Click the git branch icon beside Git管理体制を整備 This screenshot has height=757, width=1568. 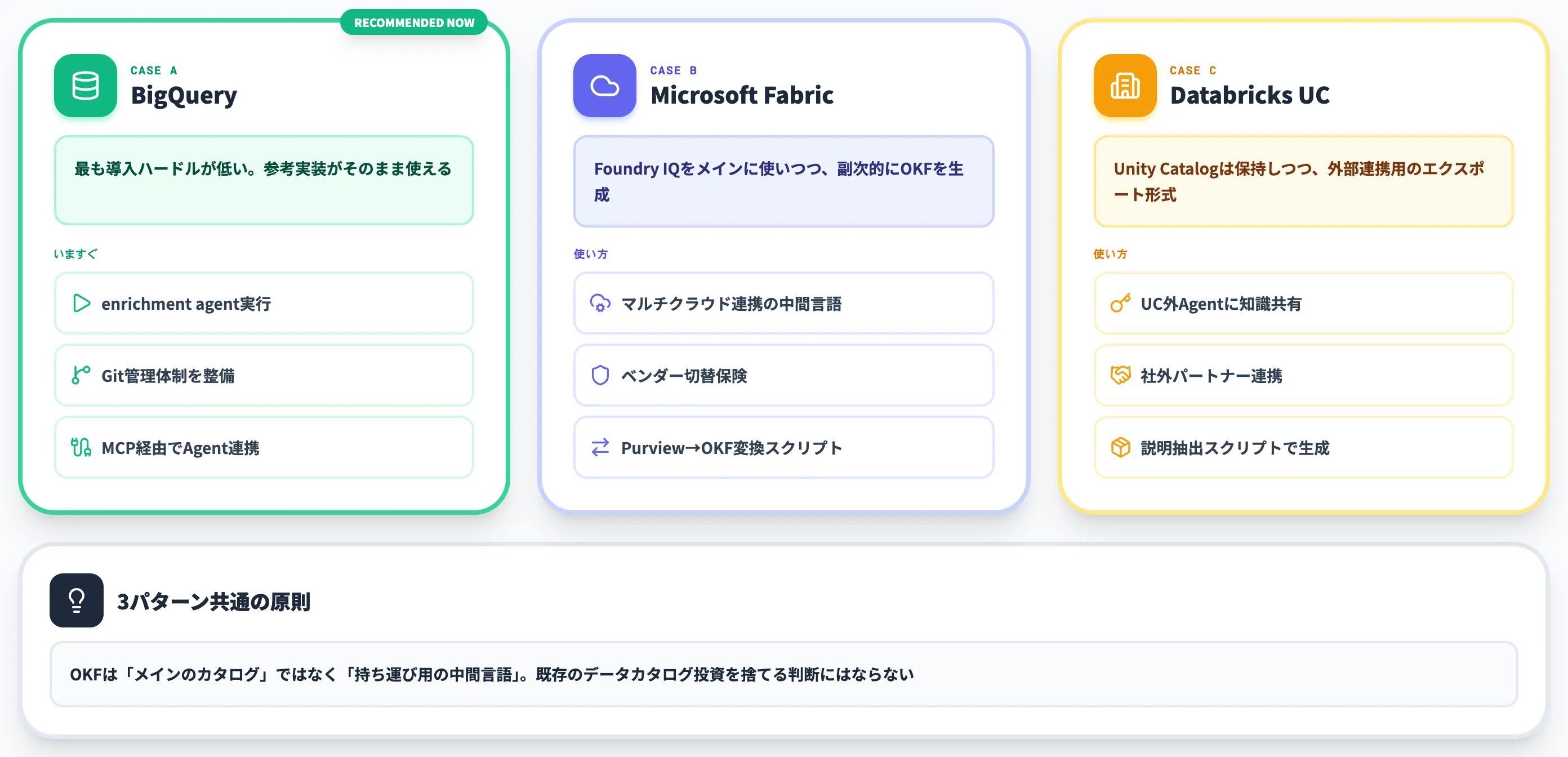[x=81, y=375]
